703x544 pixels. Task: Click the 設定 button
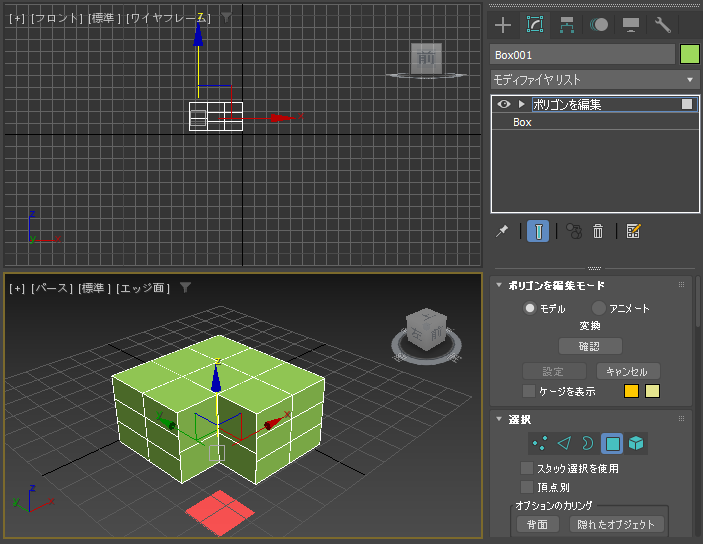pyautogui.click(x=554, y=371)
